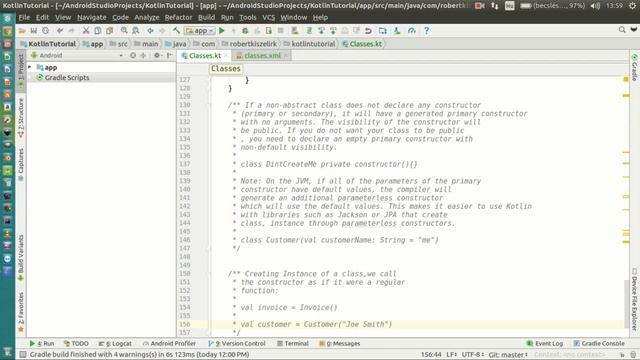Open the Android Profiler tool window
The height and width of the screenshot is (360, 640).
click(169, 344)
